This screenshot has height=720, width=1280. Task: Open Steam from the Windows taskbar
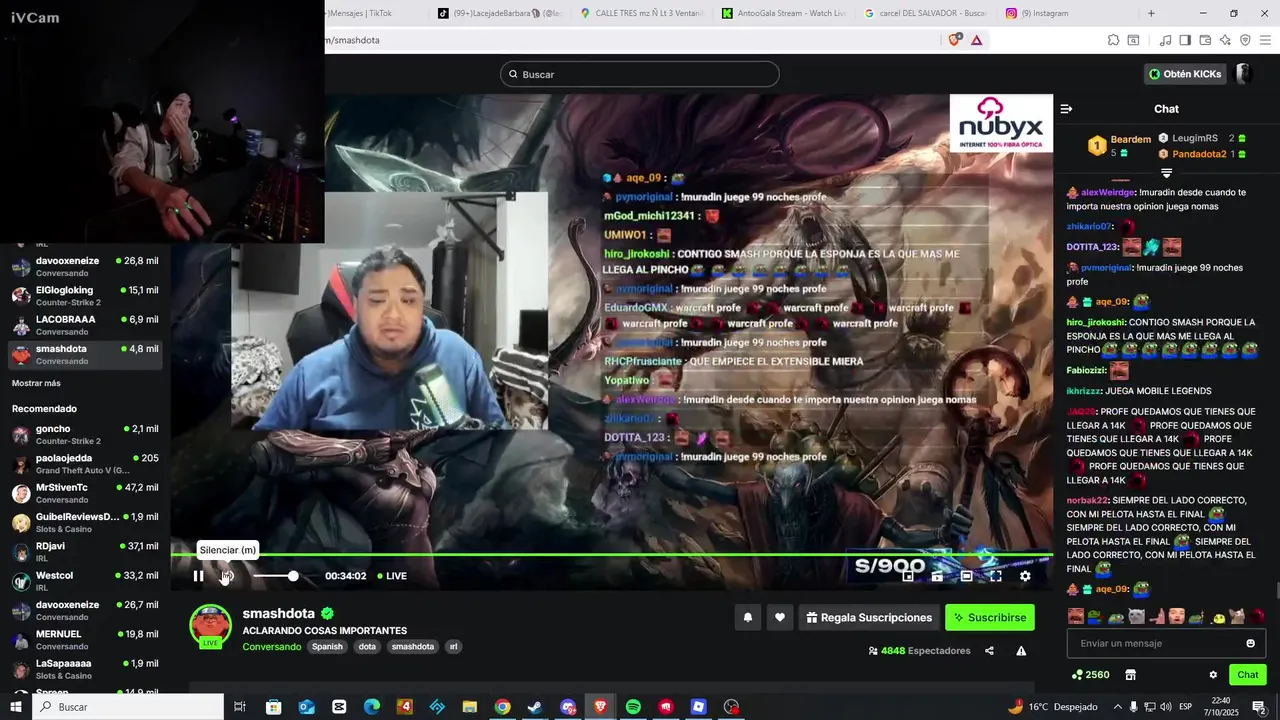click(535, 707)
